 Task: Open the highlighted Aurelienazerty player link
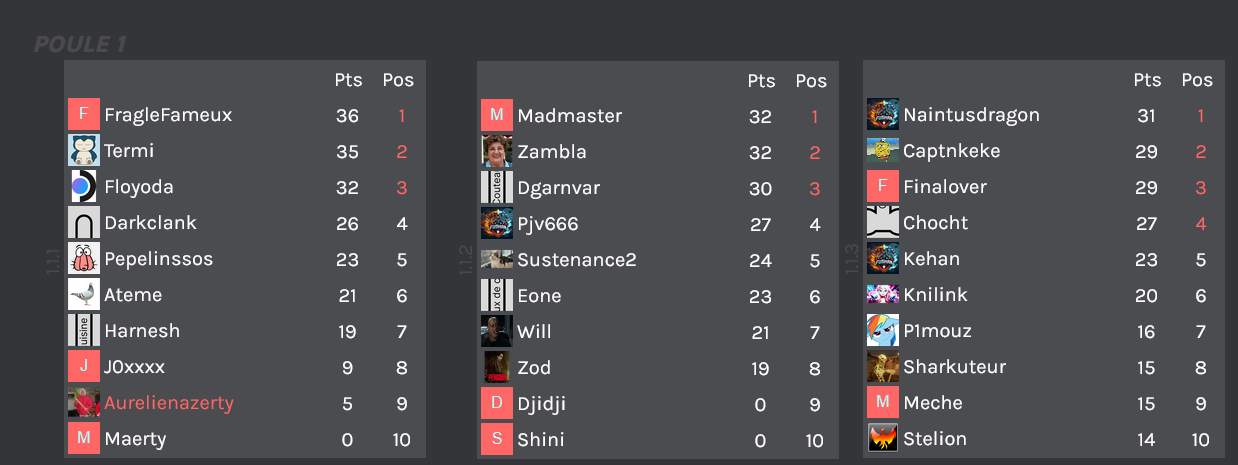pyautogui.click(x=169, y=403)
